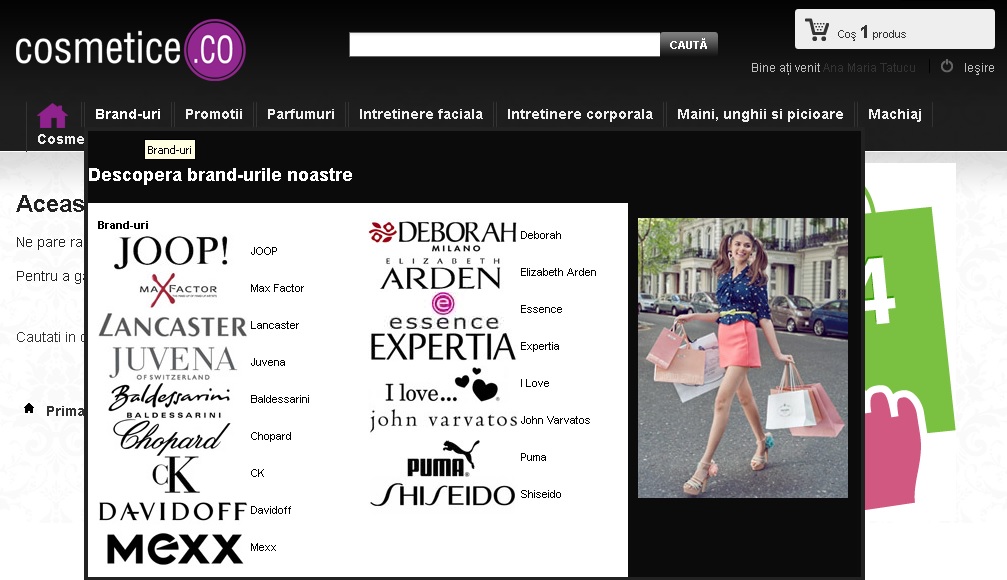Image resolution: width=1007 pixels, height=580 pixels.
Task: Select the Davidoff brand logo
Action: (x=173, y=511)
